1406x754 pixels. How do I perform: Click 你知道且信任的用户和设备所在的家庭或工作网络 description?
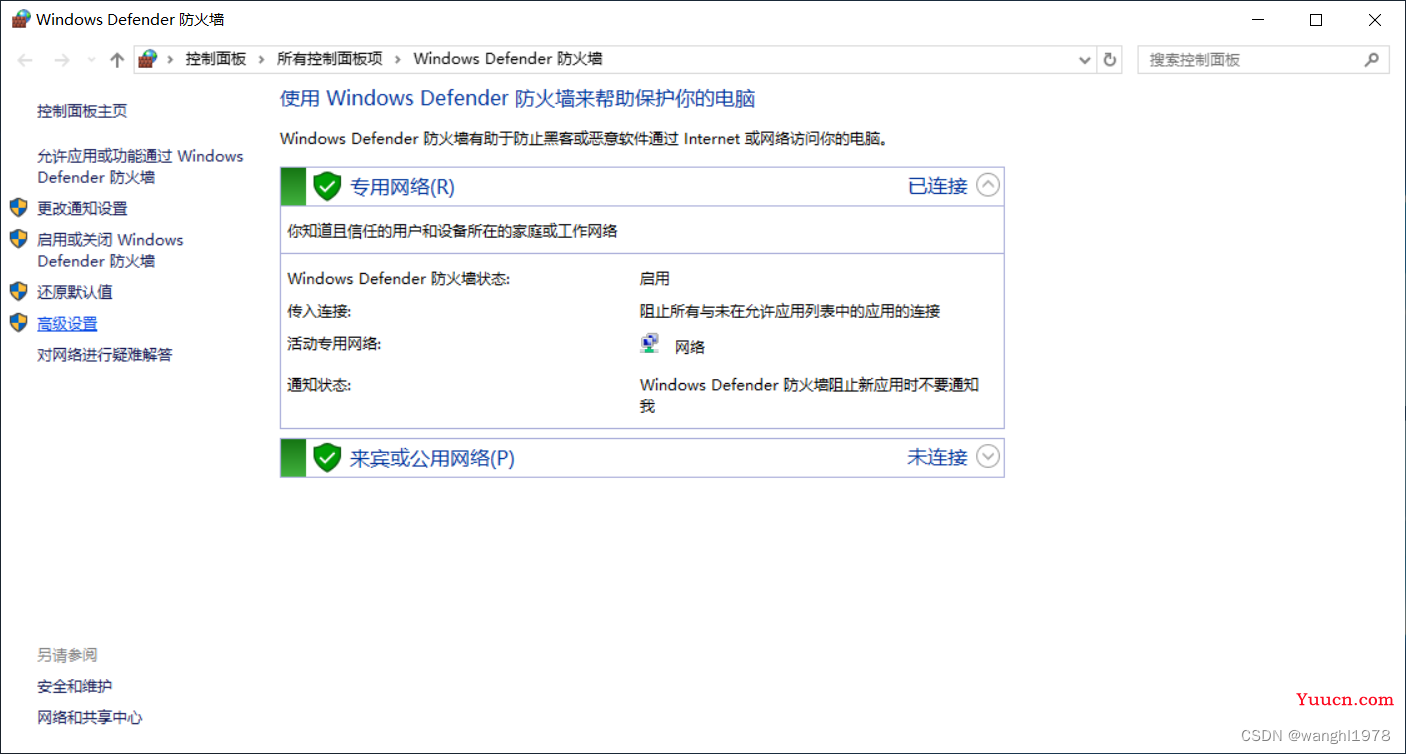[x=452, y=231]
